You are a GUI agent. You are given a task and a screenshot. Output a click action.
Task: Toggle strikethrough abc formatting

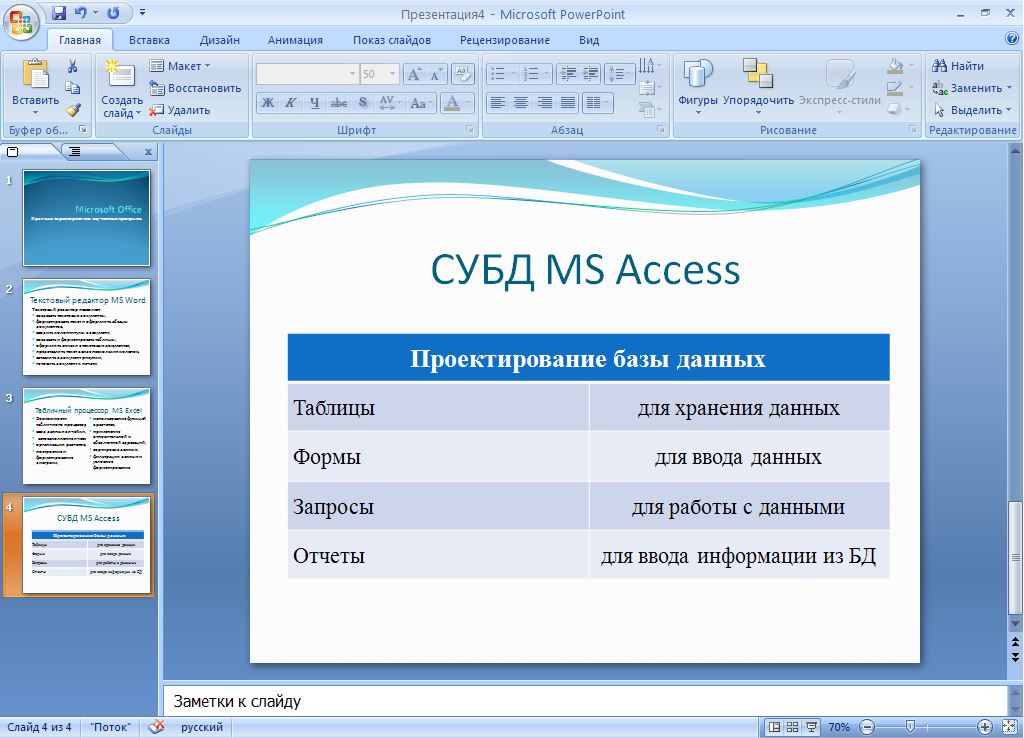pyautogui.click(x=339, y=103)
